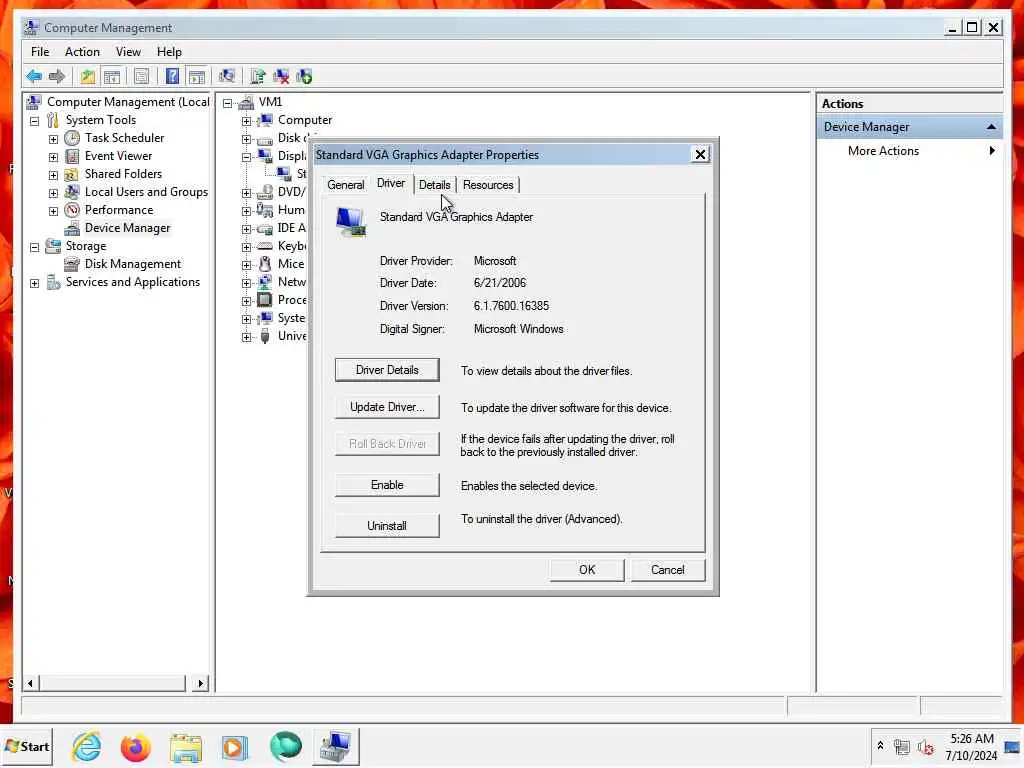The height and width of the screenshot is (768, 1024).
Task: Select Services and Applications node
Action: 133,281
